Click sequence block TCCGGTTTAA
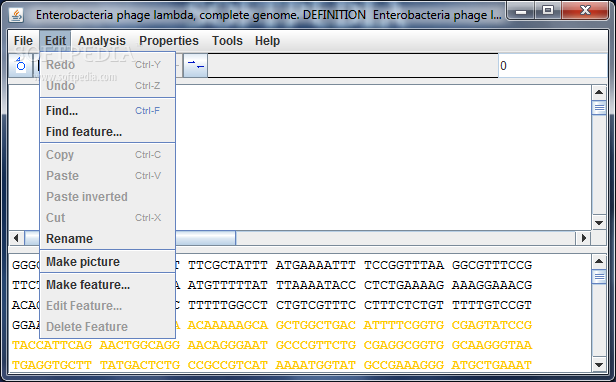The height and width of the screenshot is (382, 616). coord(404,265)
